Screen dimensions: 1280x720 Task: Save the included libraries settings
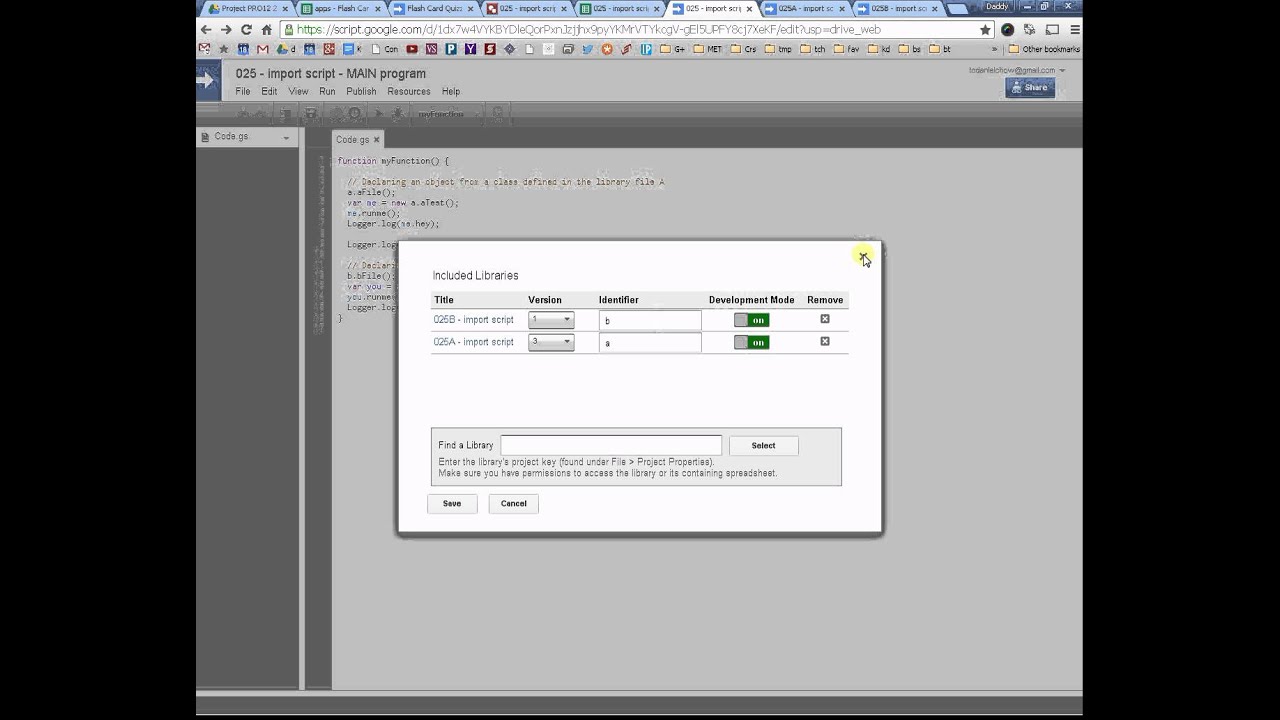pos(452,503)
